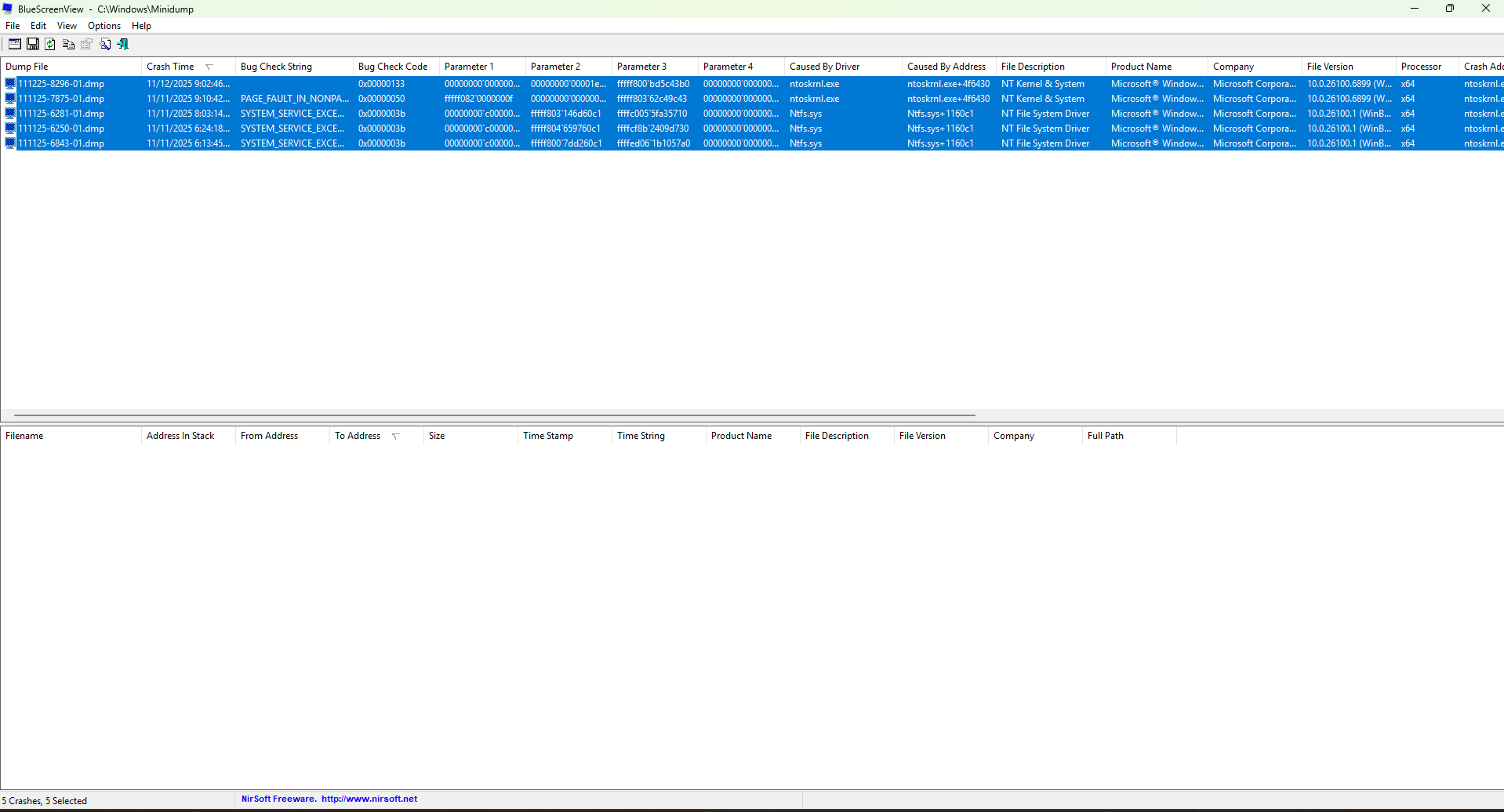Sort crashes by the Dump File column header
This screenshot has width=1504, height=812.
click(71, 67)
